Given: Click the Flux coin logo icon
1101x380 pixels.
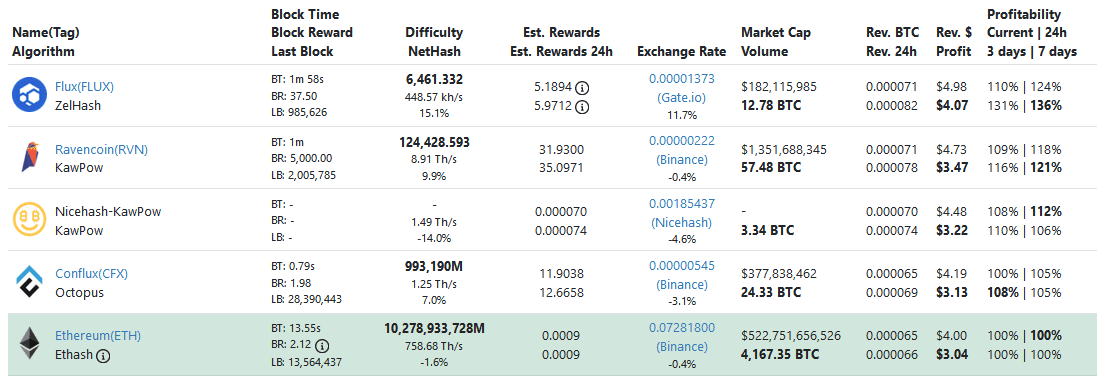Looking at the screenshot, I should point(29,96).
